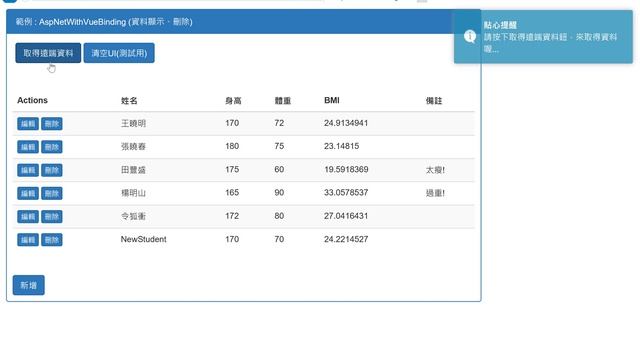
Task: Click weight 72 in 王曉明 row
Action: [x=279, y=123]
